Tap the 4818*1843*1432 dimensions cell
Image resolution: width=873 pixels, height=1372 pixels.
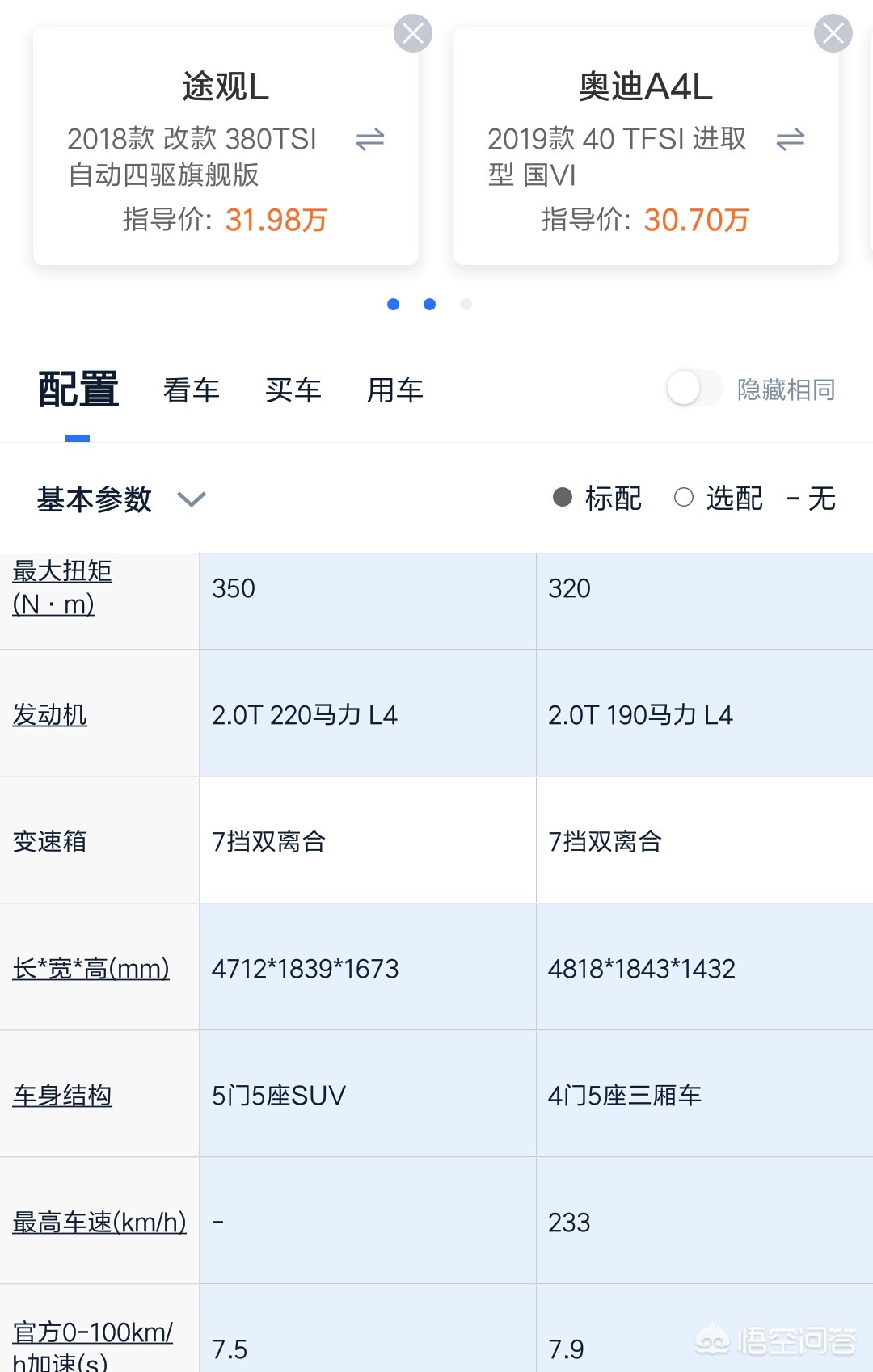click(x=704, y=967)
